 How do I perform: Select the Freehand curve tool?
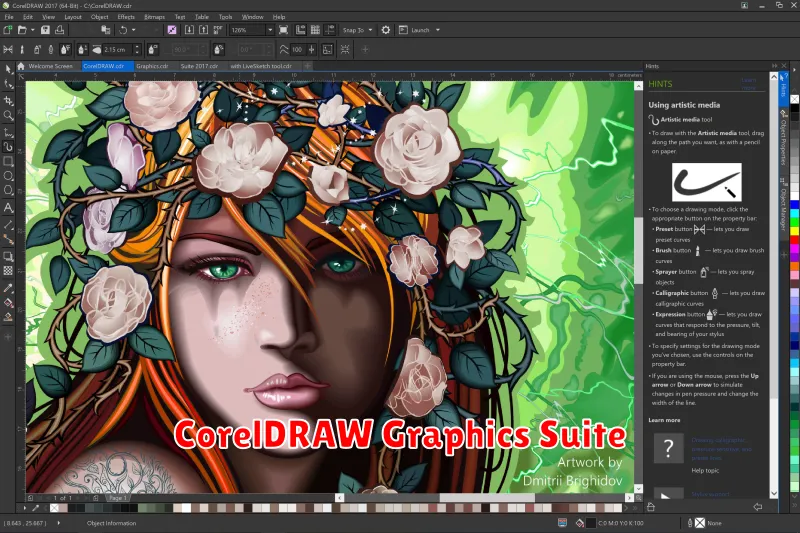[x=8, y=133]
